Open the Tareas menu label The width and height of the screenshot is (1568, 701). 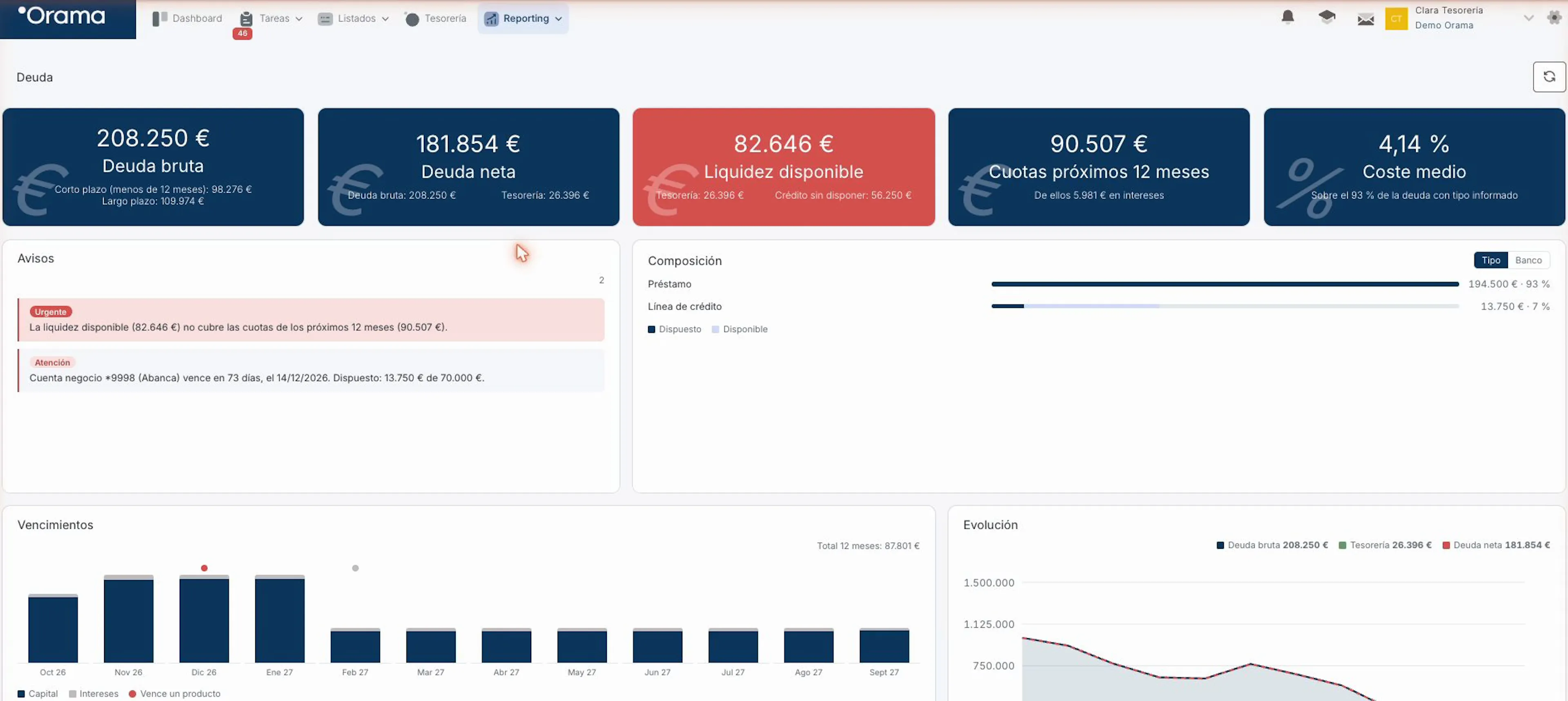pyautogui.click(x=274, y=18)
